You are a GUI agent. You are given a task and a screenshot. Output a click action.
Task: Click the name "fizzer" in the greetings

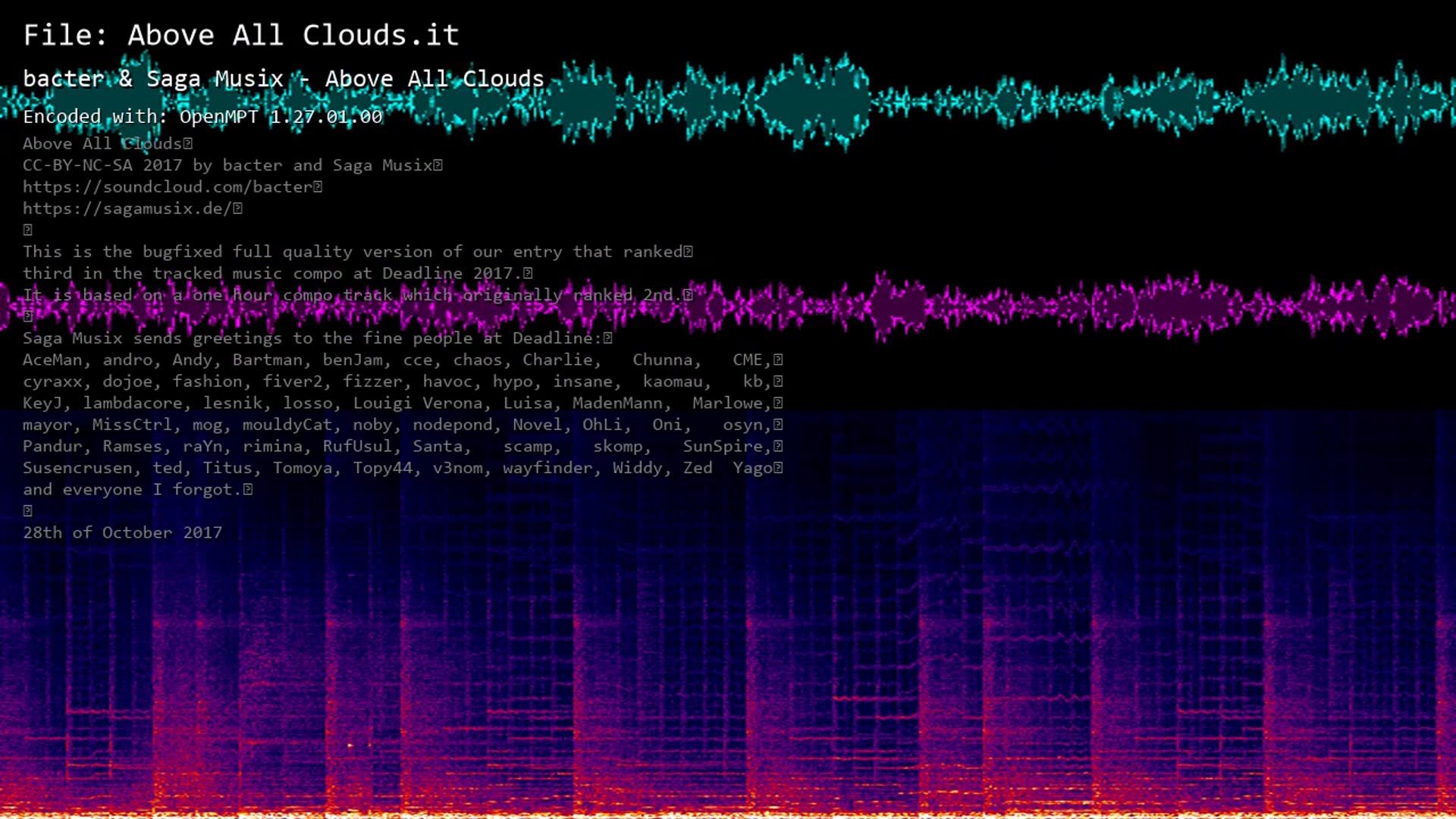(372, 381)
